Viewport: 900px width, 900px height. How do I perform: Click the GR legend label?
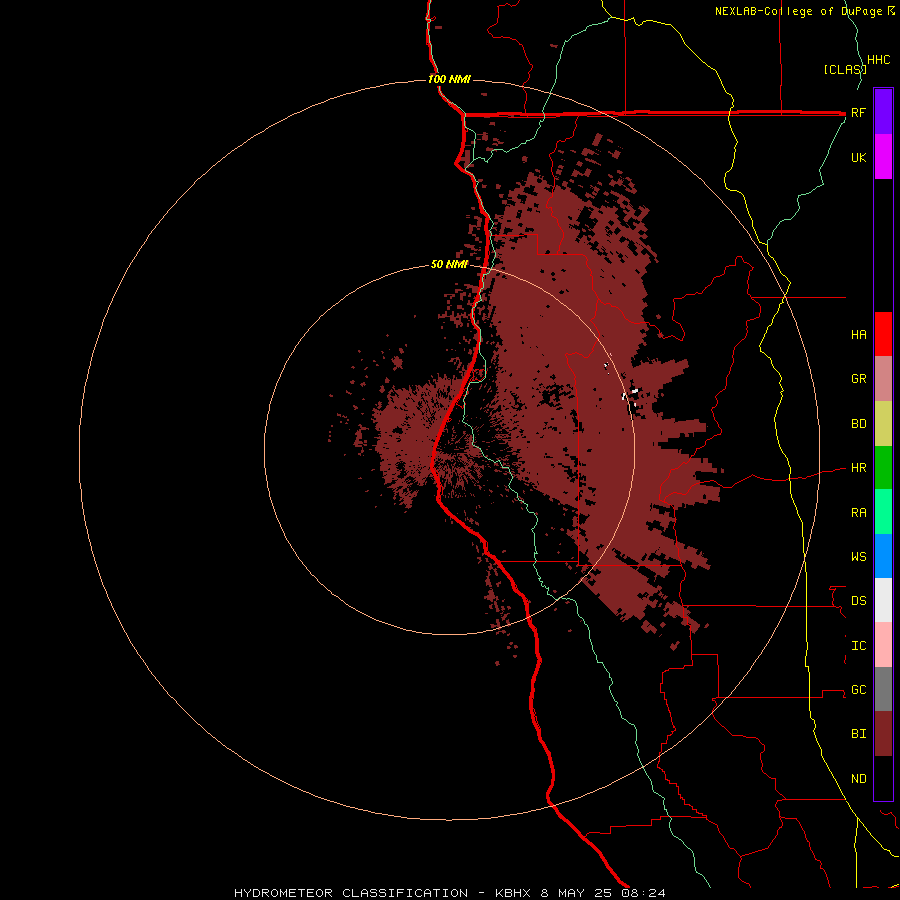[x=858, y=379]
